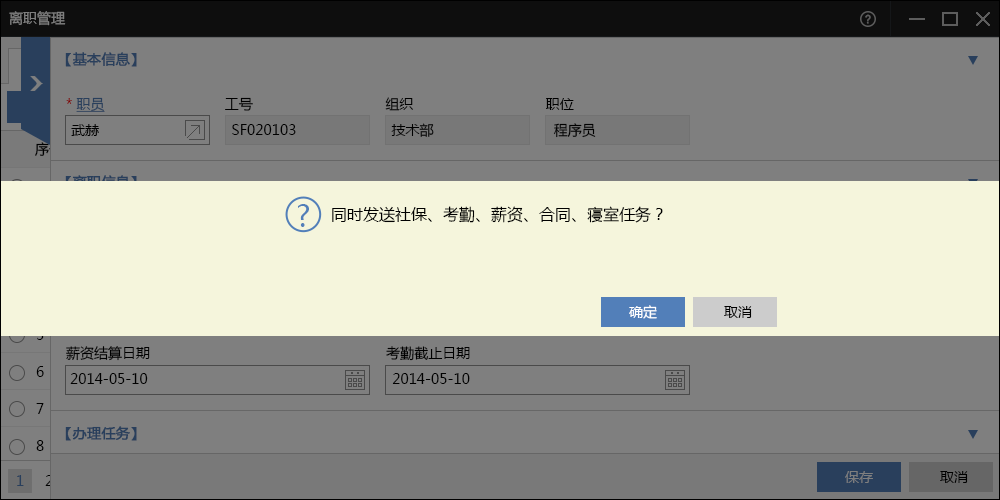Maximize the 离职管理 window

tap(949, 18)
